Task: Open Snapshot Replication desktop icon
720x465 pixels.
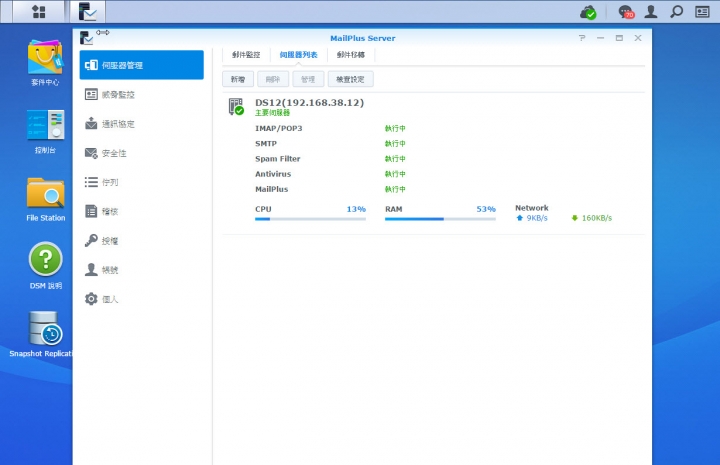Action: [x=41, y=334]
